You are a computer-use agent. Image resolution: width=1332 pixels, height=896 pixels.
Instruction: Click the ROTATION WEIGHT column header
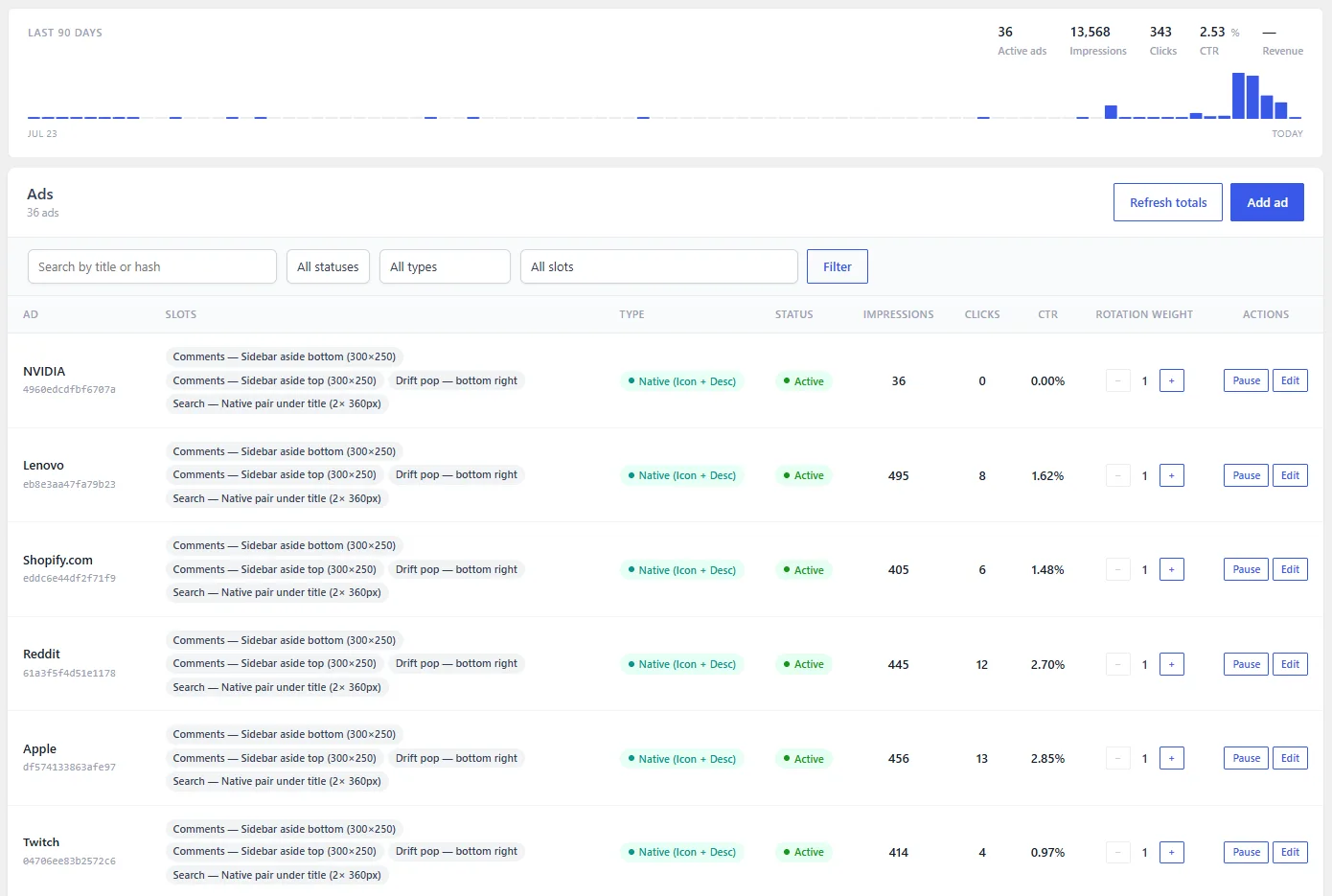1144,314
